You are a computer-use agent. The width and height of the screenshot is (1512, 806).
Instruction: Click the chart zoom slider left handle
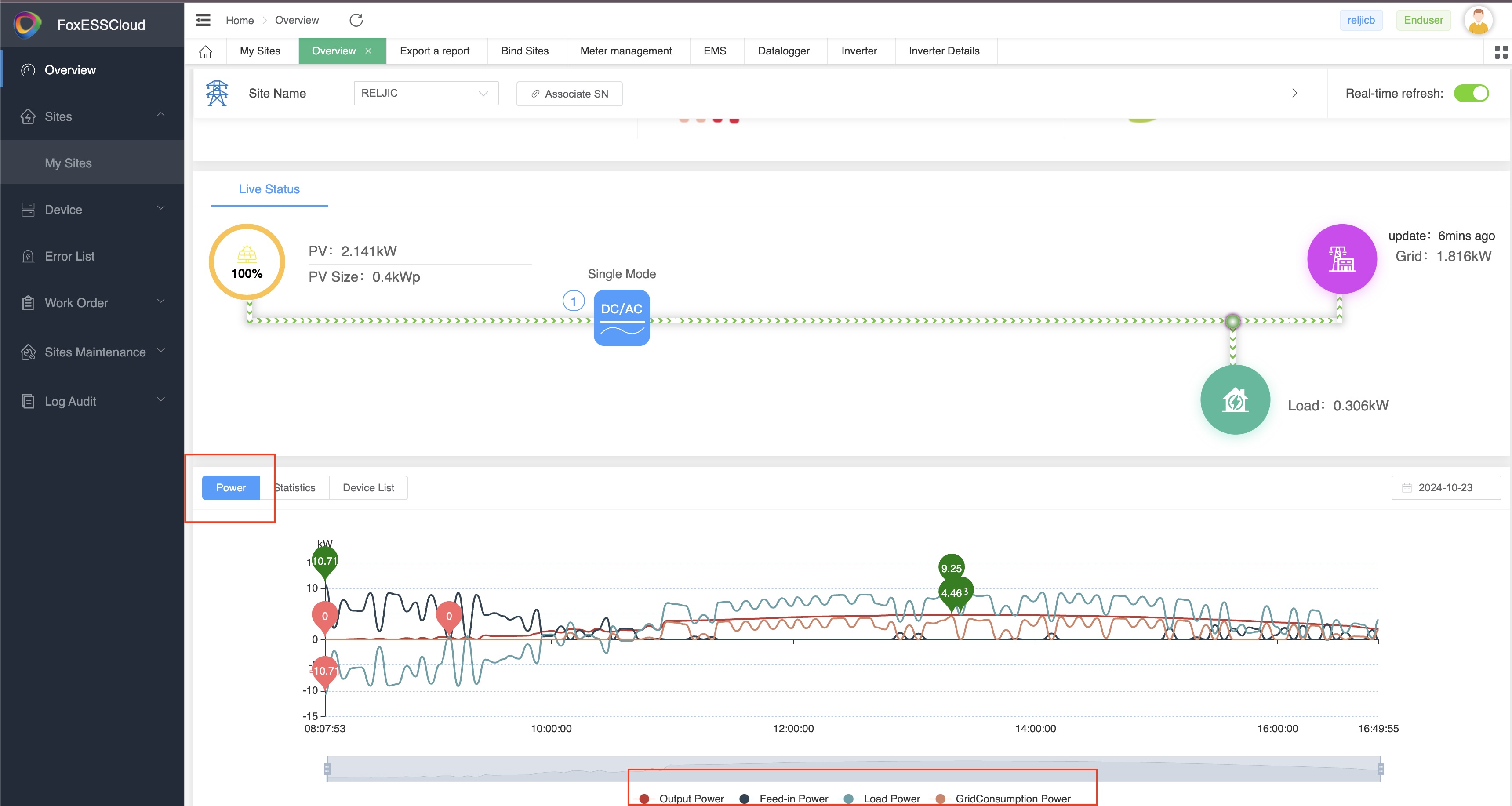pos(327,769)
